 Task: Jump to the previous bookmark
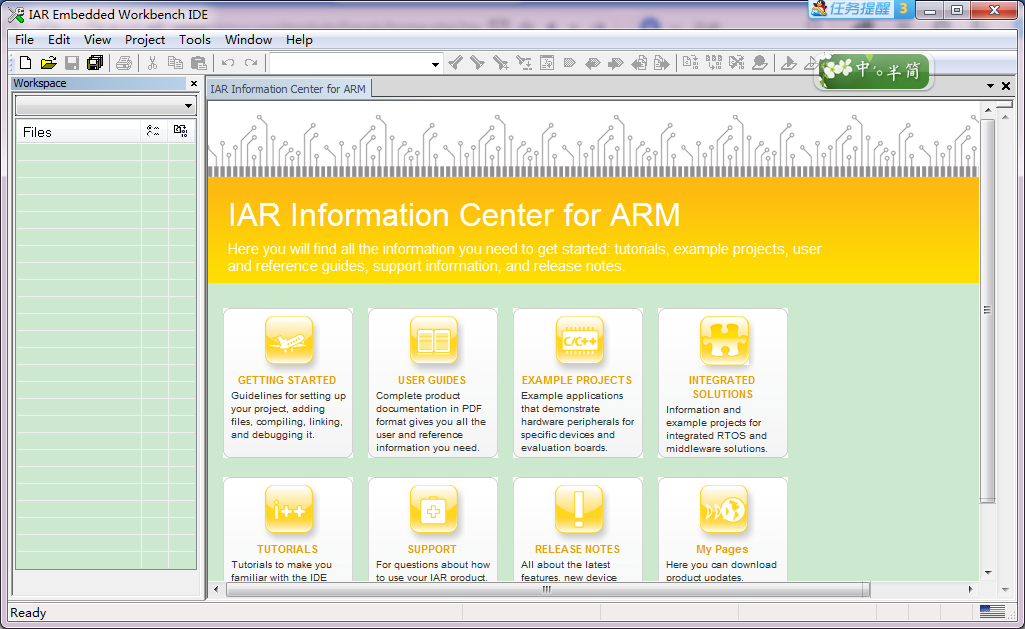tap(593, 63)
